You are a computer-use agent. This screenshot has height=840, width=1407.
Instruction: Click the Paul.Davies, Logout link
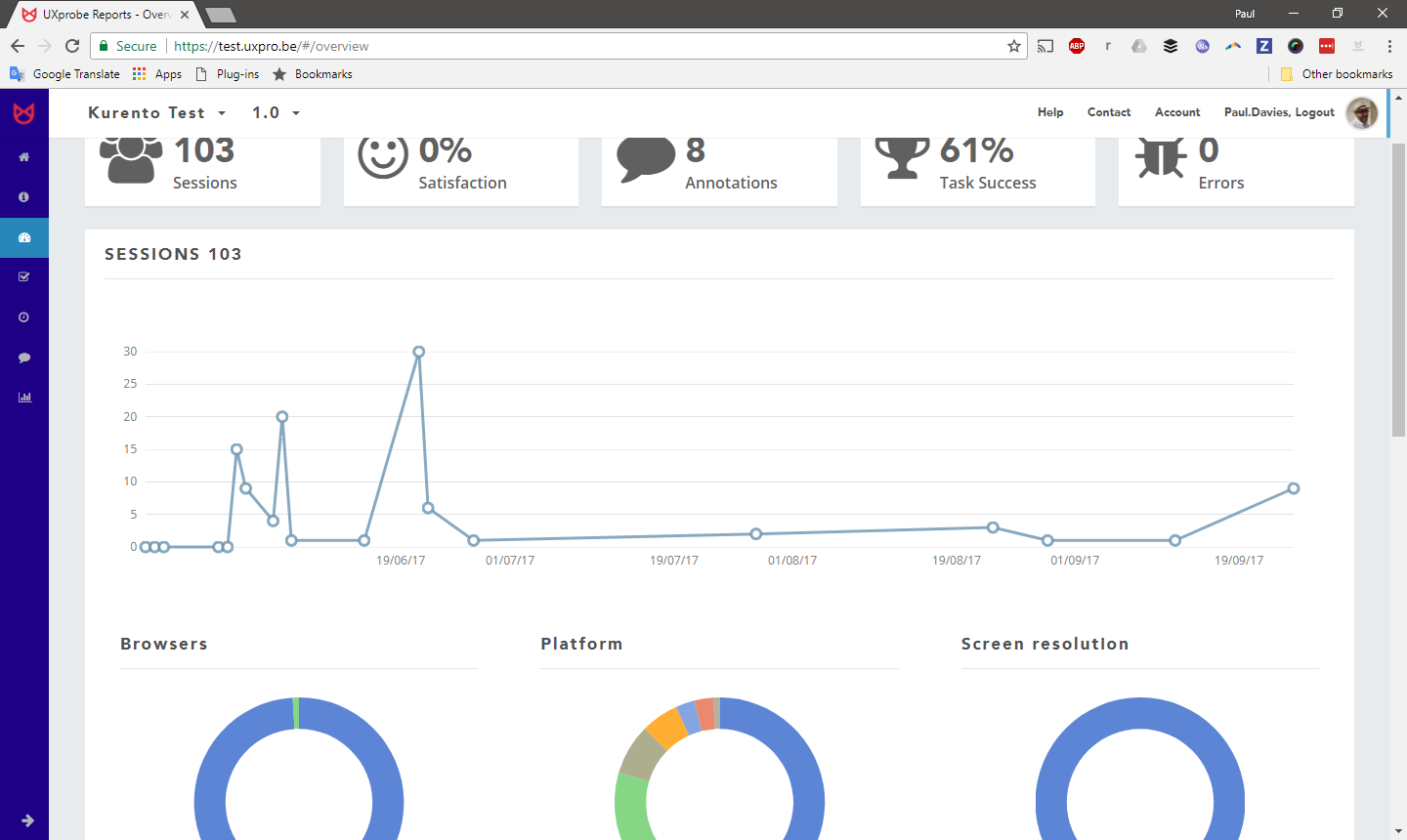pos(1279,112)
